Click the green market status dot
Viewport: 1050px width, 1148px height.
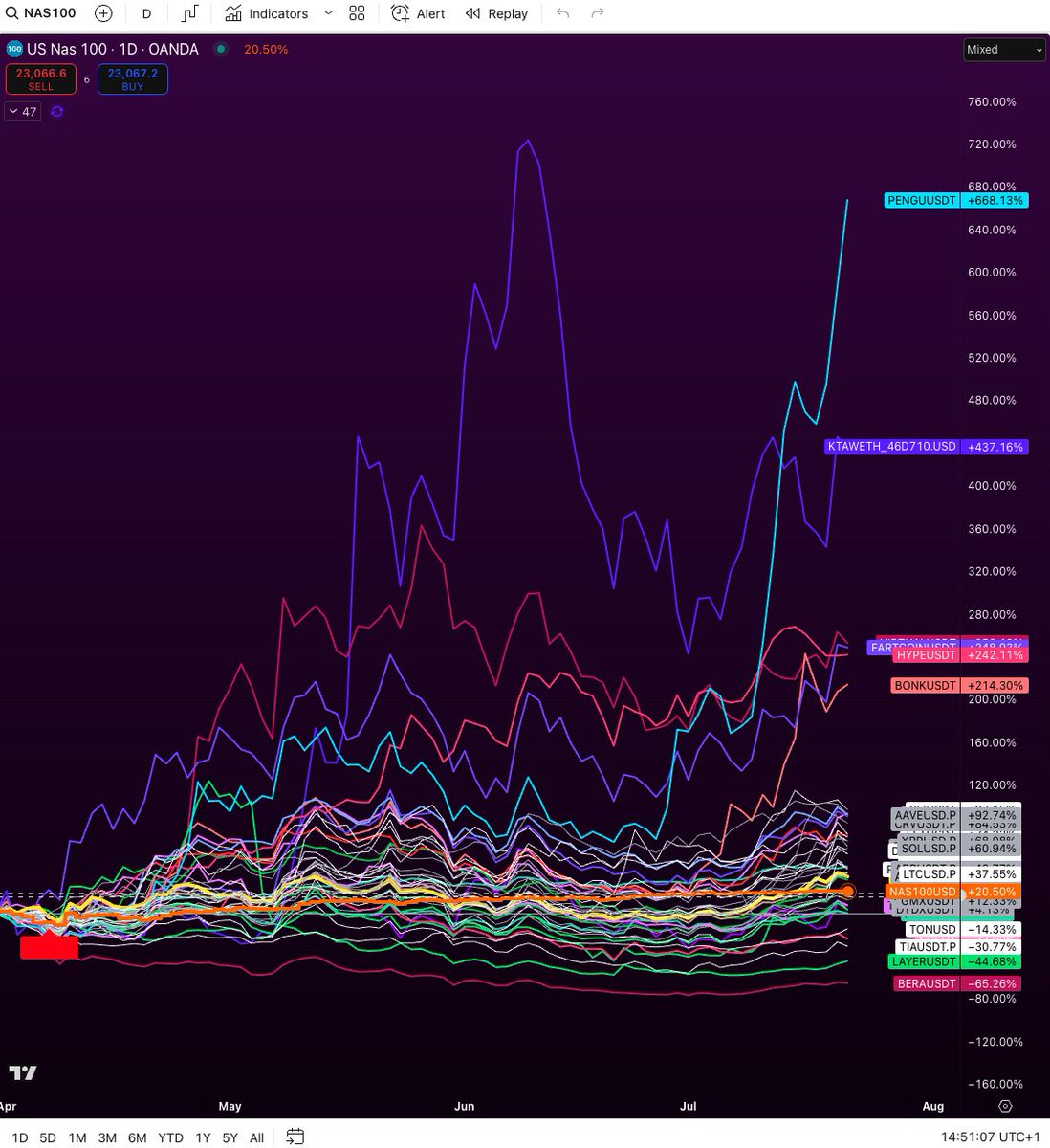221,49
